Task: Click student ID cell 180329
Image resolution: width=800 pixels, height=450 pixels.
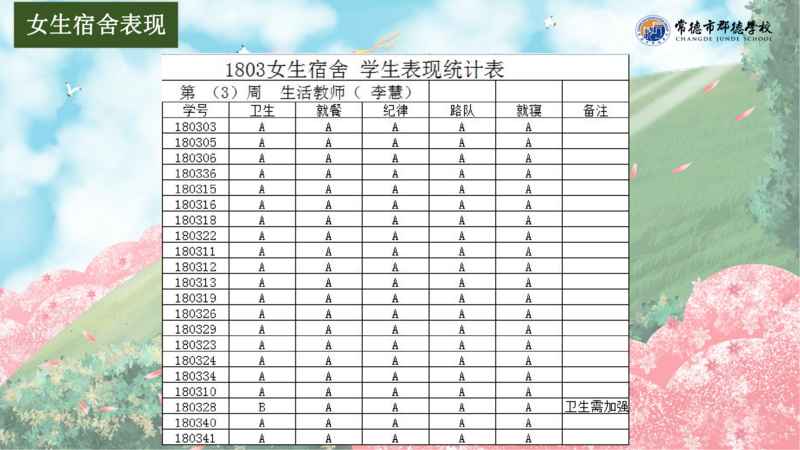Action: pos(196,329)
